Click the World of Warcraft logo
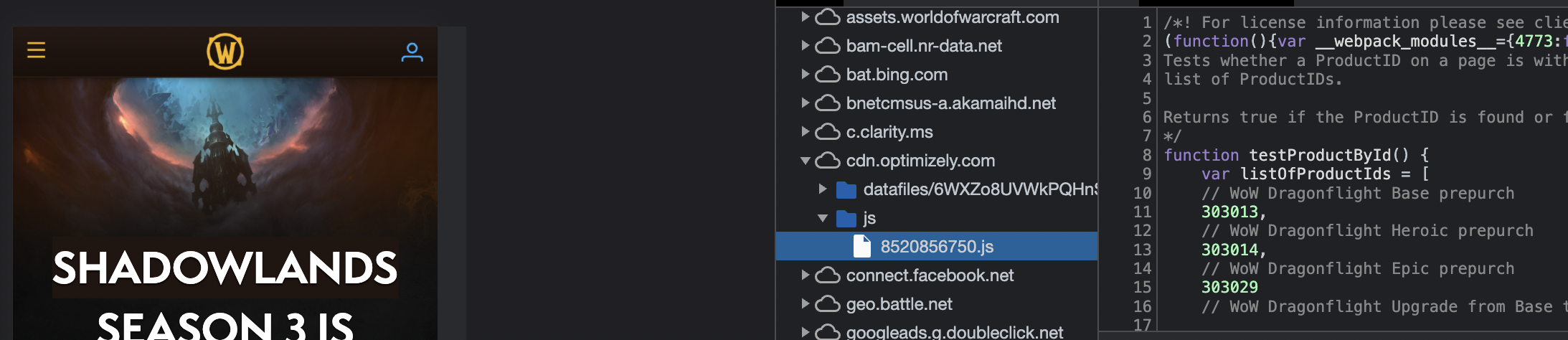1568x340 pixels. click(x=225, y=52)
